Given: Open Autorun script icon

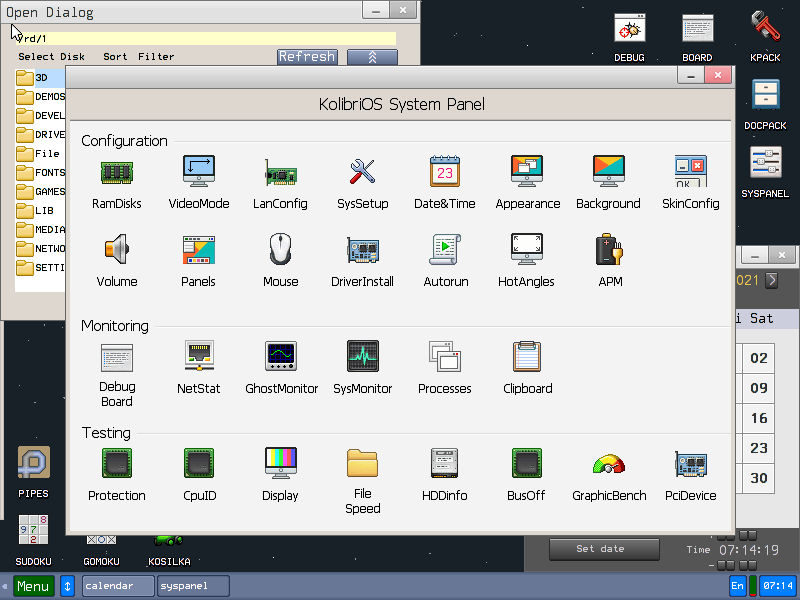Looking at the screenshot, I should (x=445, y=249).
